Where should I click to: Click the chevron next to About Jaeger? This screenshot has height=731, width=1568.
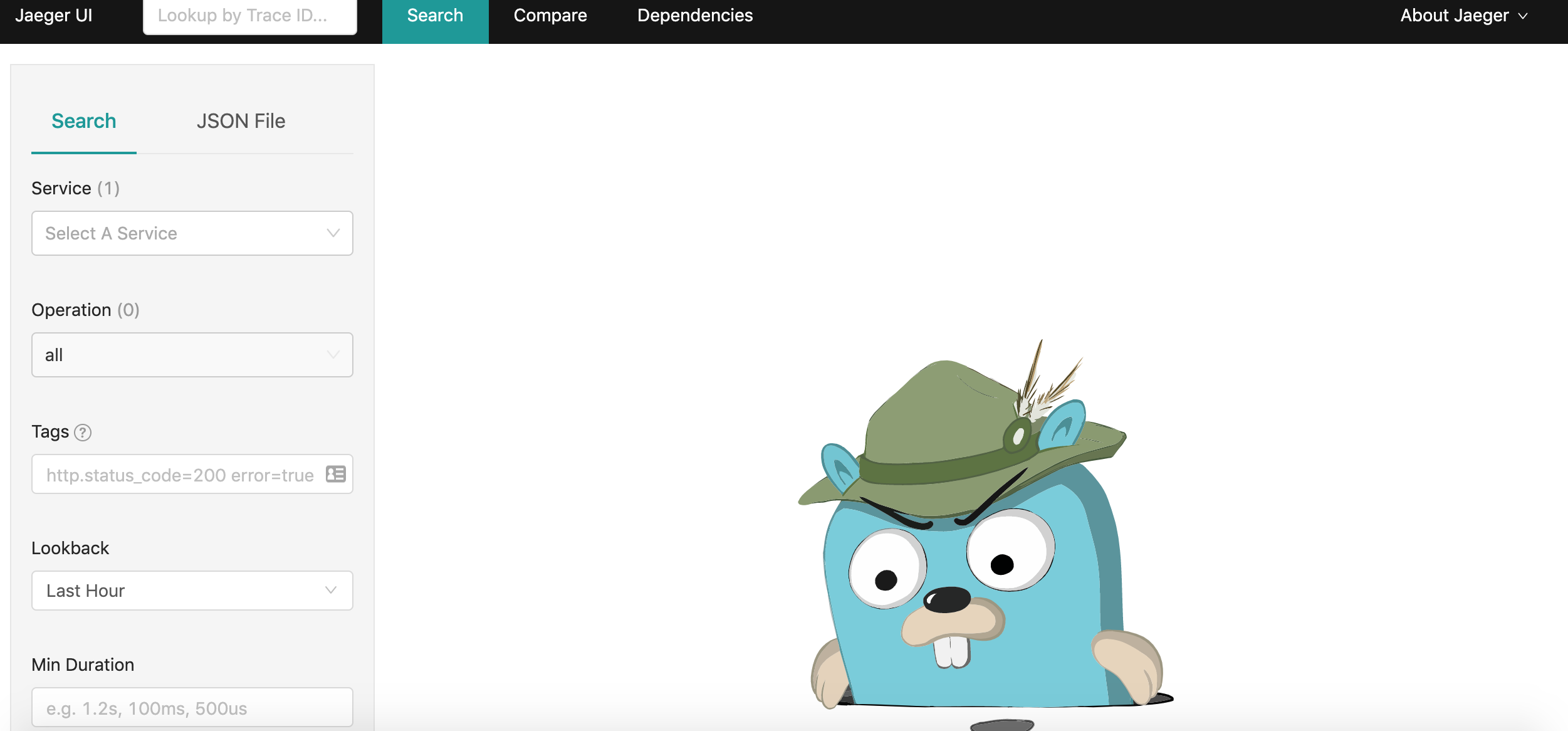(x=1524, y=16)
